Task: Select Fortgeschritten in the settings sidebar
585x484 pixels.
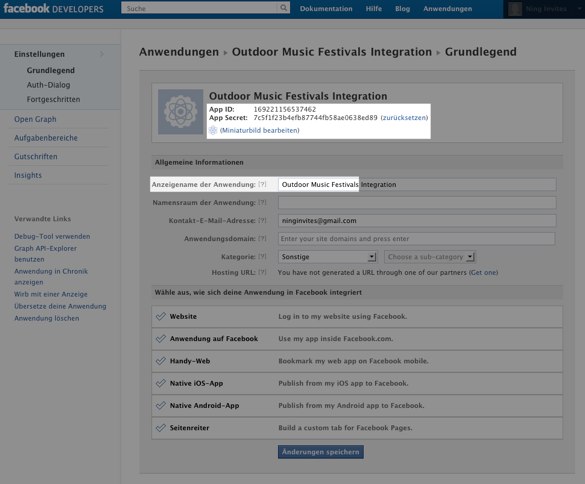Action: coord(53,99)
